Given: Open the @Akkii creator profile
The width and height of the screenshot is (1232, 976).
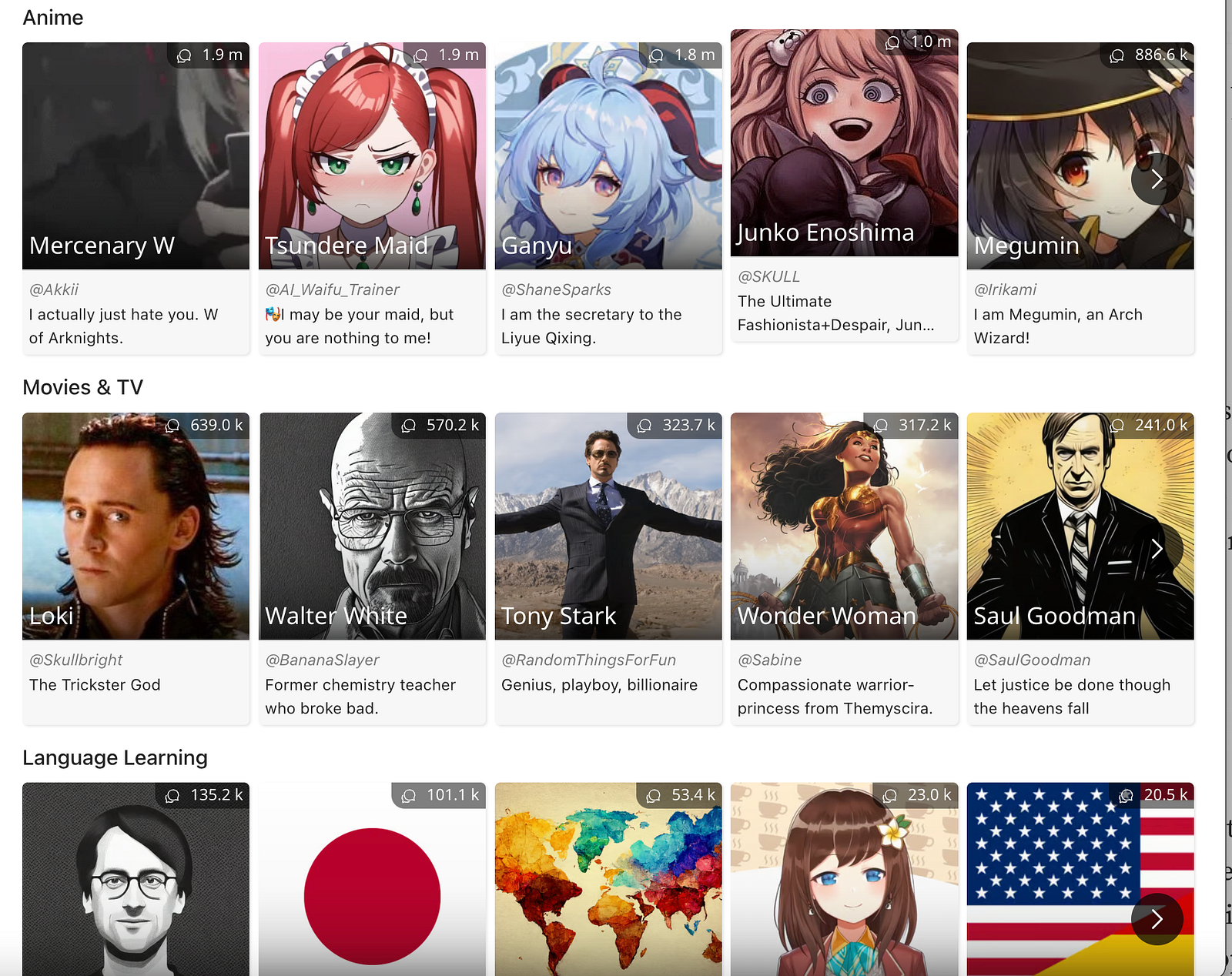Looking at the screenshot, I should point(54,289).
